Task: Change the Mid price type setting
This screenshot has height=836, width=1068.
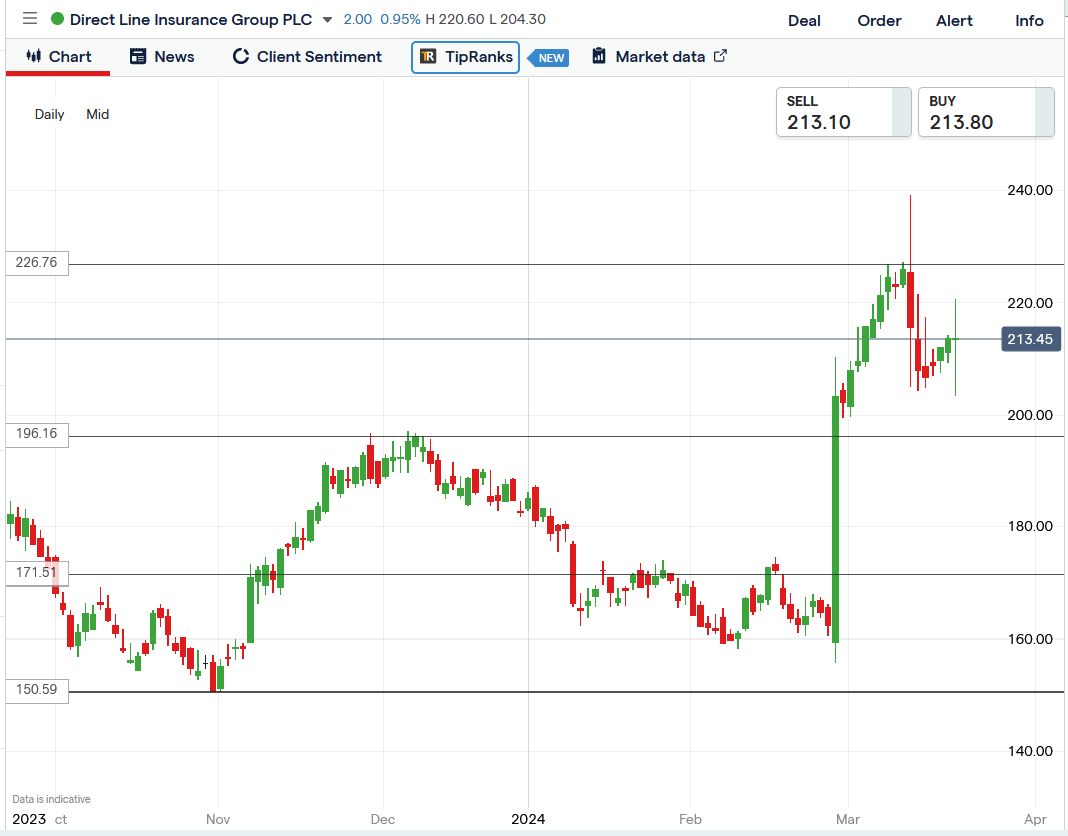Action: pos(97,114)
